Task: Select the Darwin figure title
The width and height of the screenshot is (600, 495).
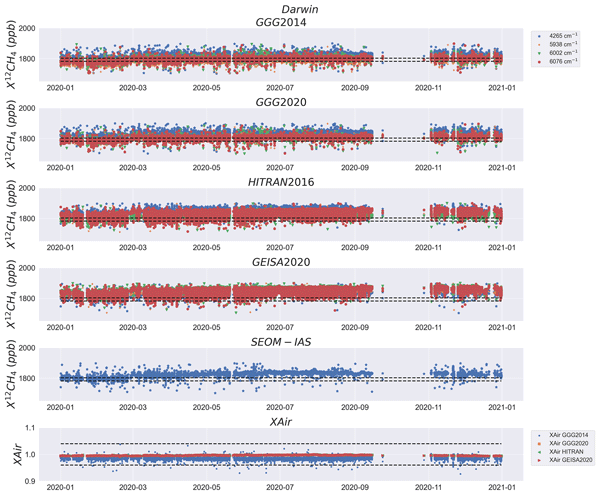Action: (x=285, y=8)
